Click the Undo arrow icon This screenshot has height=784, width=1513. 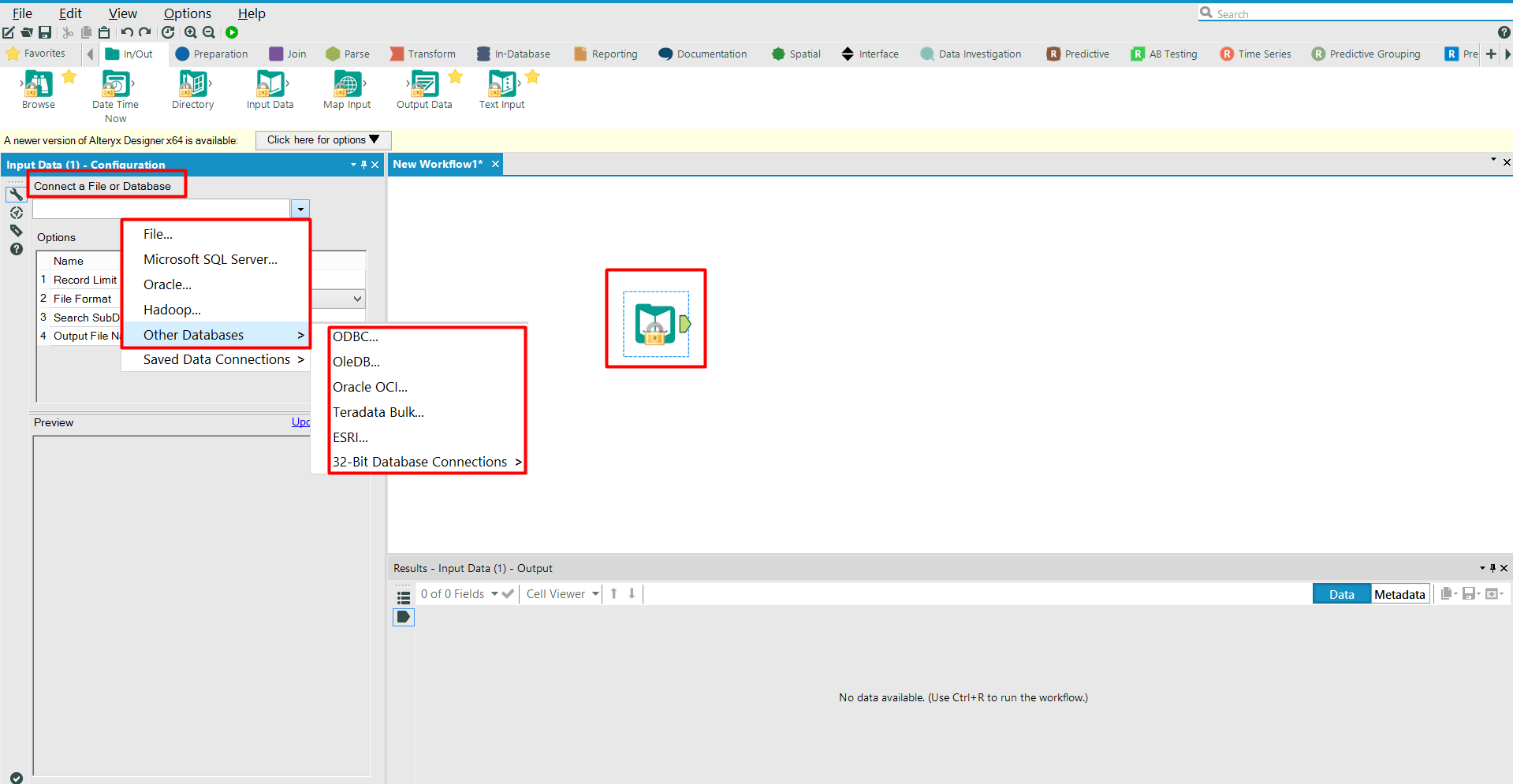point(127,32)
